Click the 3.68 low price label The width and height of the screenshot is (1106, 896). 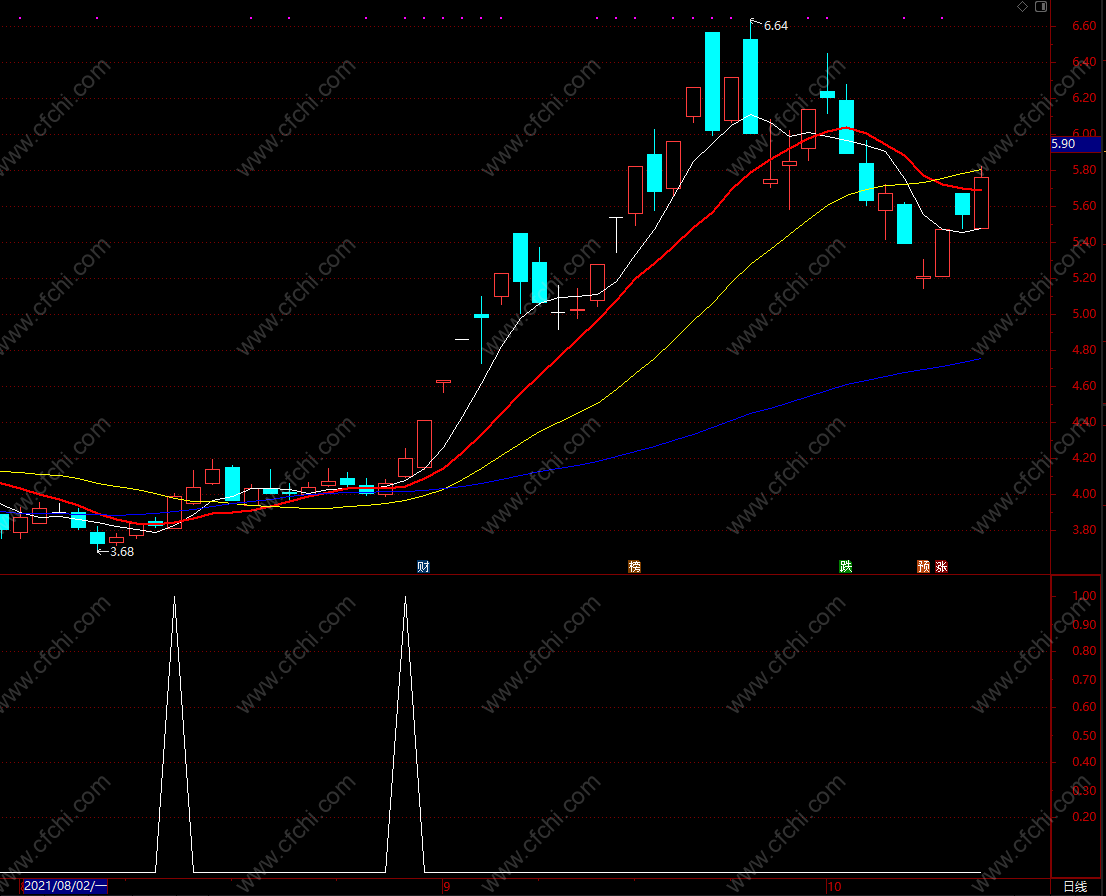122,552
